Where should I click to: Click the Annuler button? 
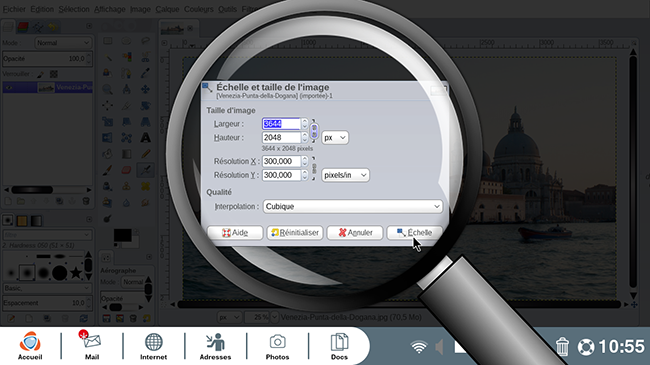355,233
